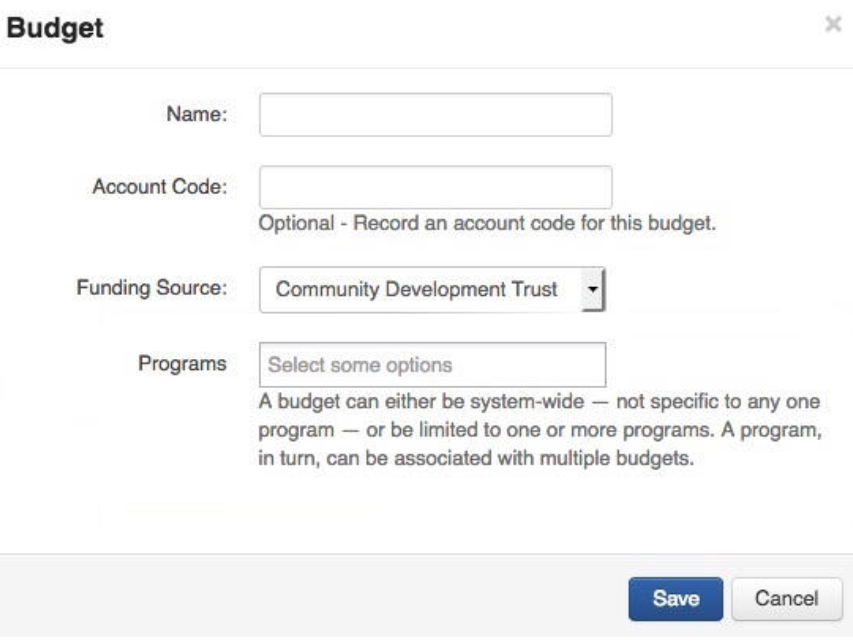The width and height of the screenshot is (853, 644).
Task: Select the Community Development Trust value text
Action: tap(416, 289)
